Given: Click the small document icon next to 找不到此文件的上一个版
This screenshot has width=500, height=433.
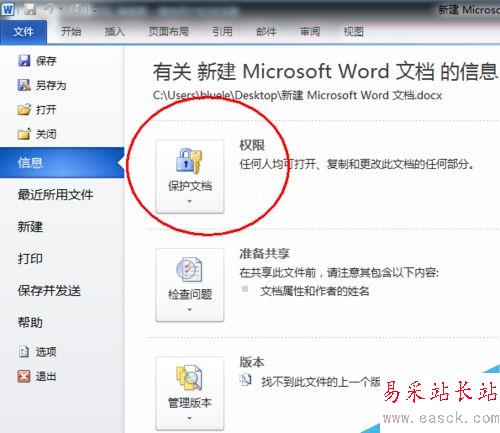Looking at the screenshot, I should click(245, 380).
